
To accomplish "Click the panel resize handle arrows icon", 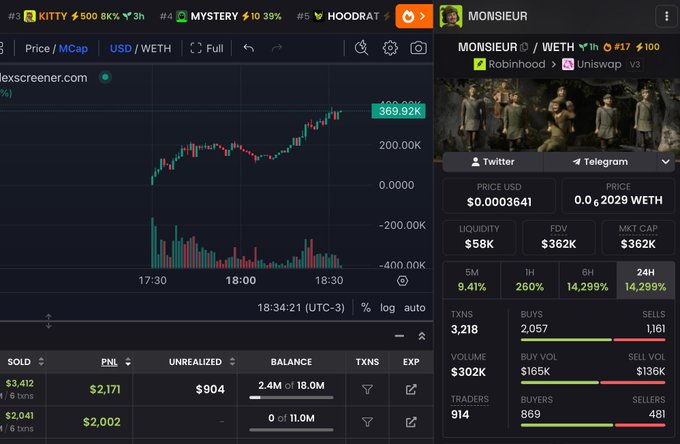I will (x=49, y=321).
